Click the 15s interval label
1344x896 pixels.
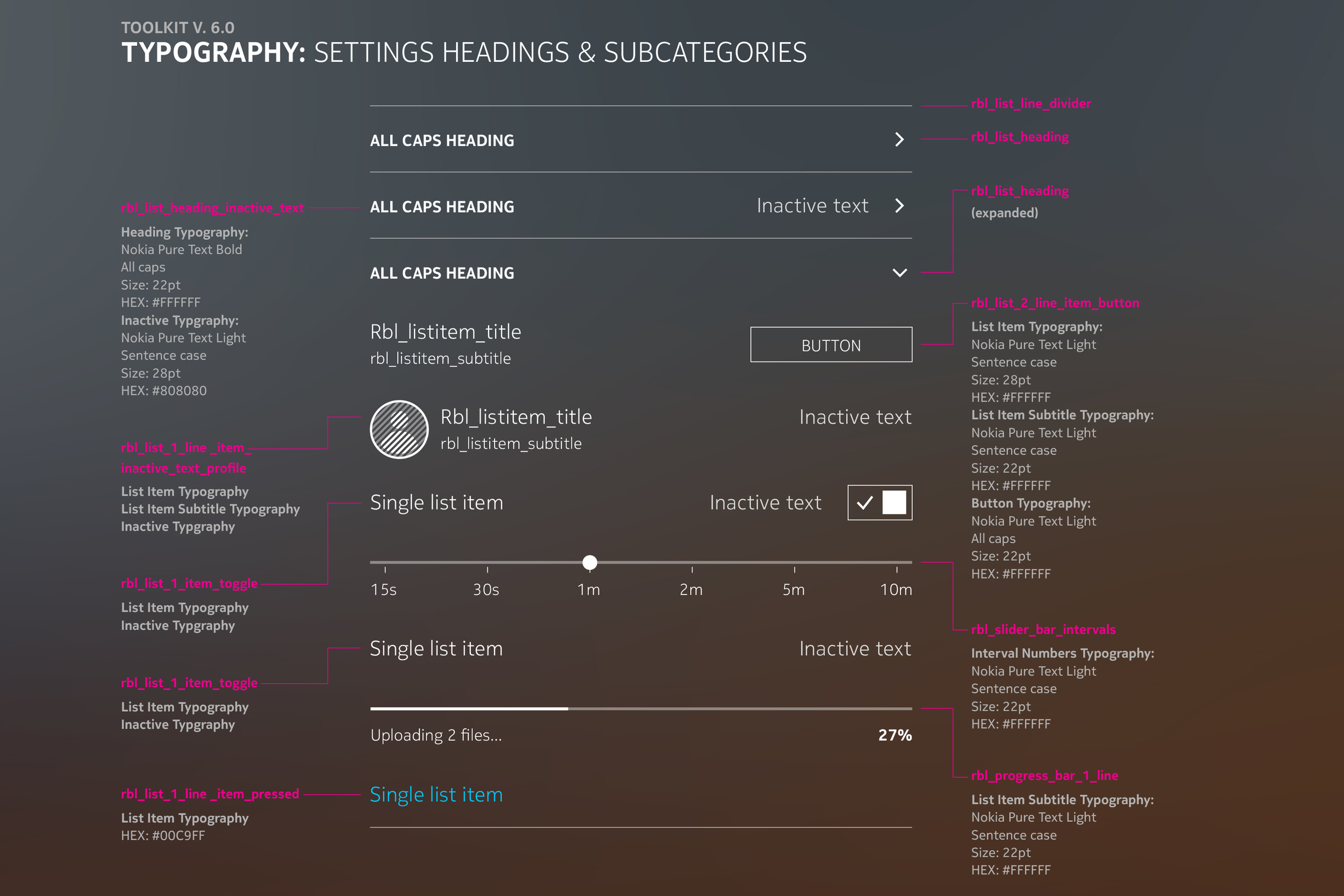pyautogui.click(x=383, y=590)
